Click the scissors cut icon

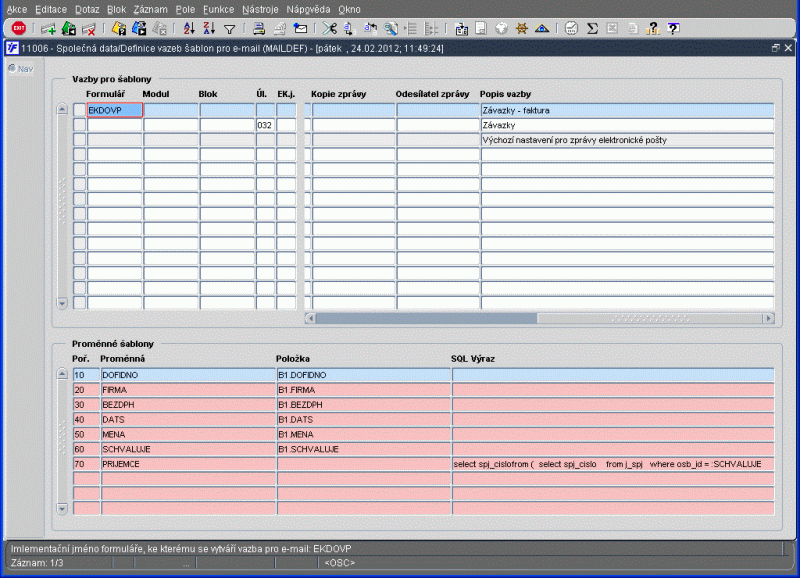(330, 29)
